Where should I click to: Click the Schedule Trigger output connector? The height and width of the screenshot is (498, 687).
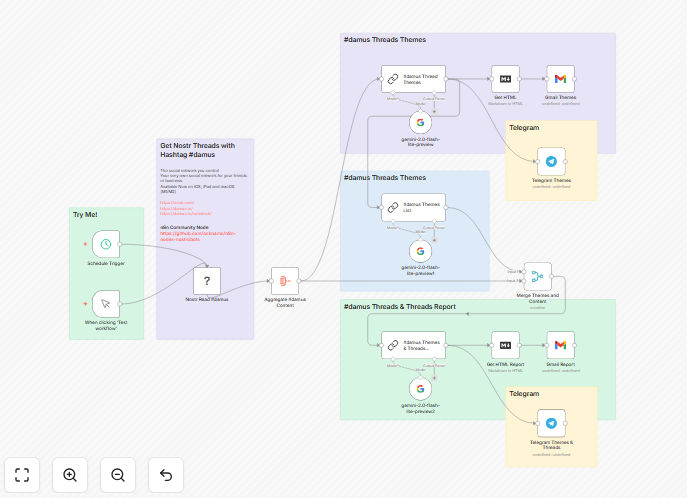[120, 244]
